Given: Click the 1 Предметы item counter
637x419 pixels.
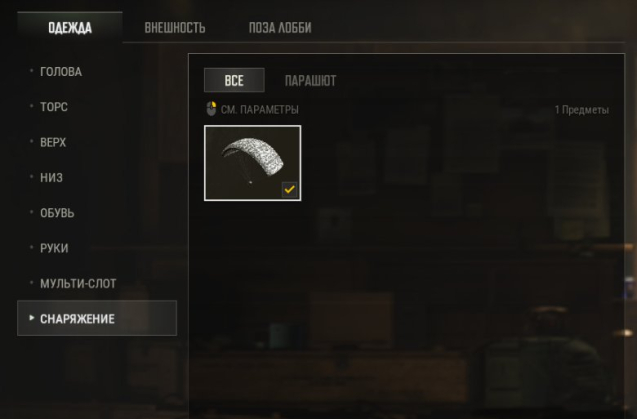Looking at the screenshot, I should [x=582, y=110].
